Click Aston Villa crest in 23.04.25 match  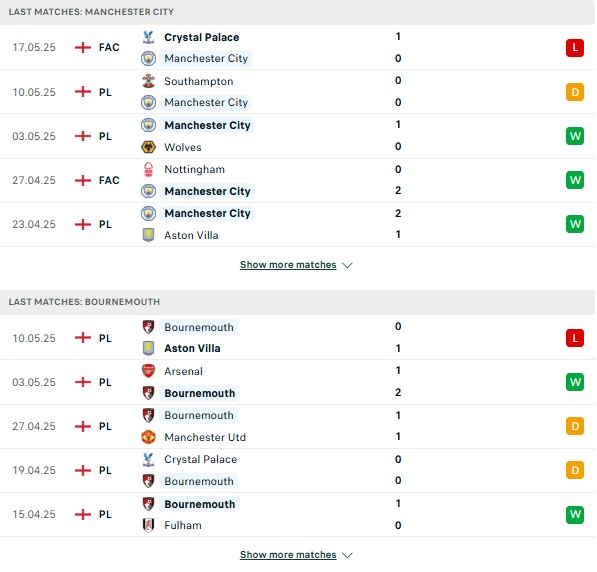(148, 235)
